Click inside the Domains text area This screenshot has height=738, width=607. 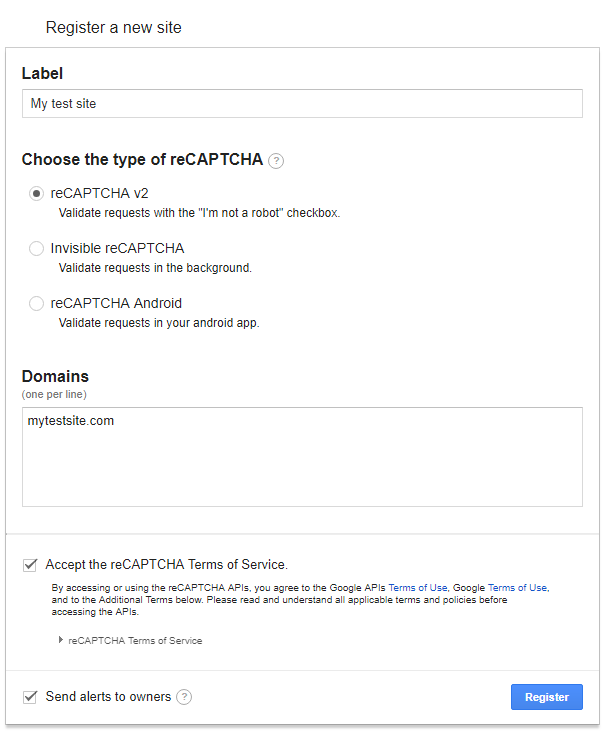[302, 457]
